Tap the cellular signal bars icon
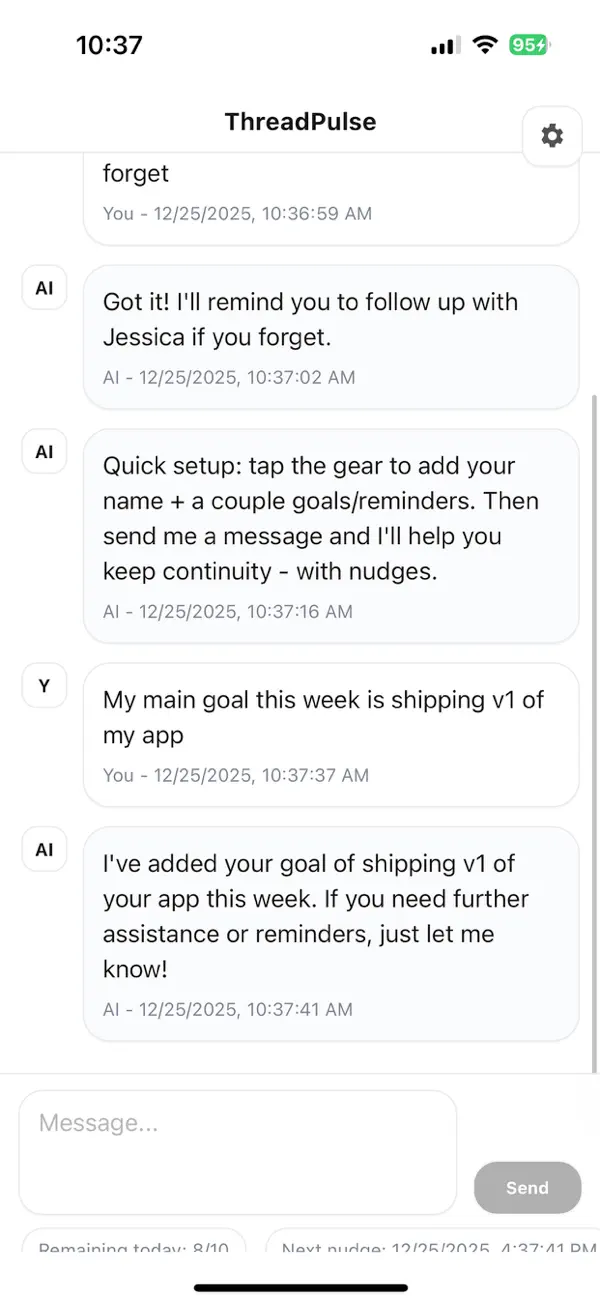 click(x=445, y=45)
